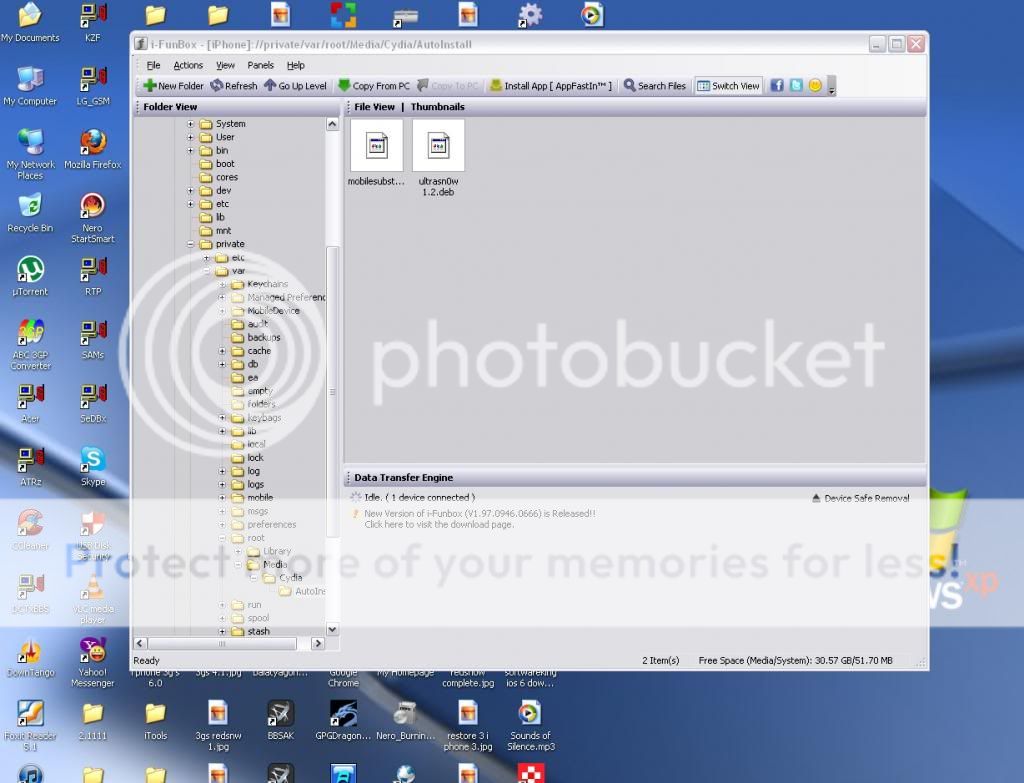Screen dimensions: 1024x783
Task: Open the Panels menu
Action: pyautogui.click(x=261, y=65)
